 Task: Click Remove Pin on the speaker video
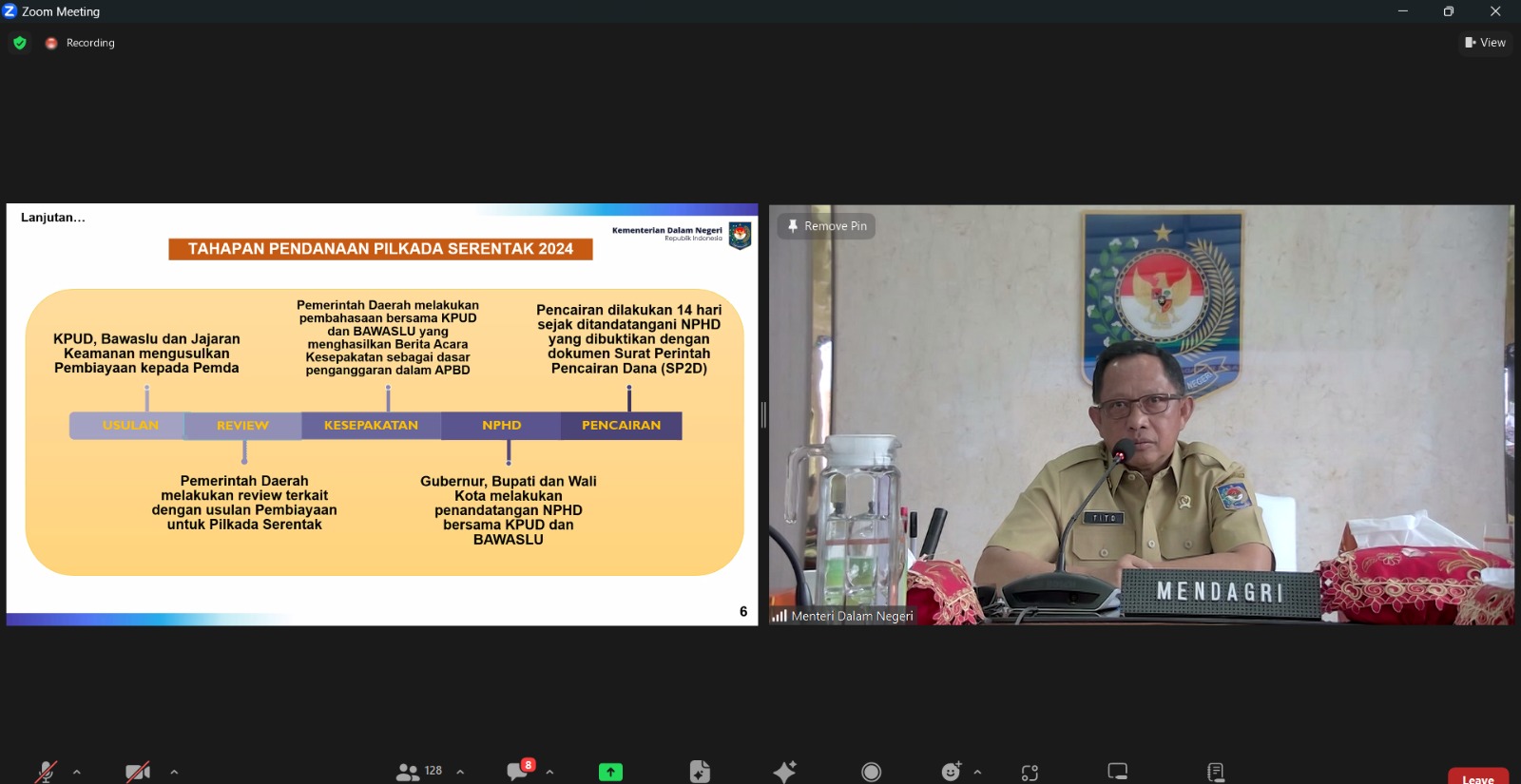(826, 226)
